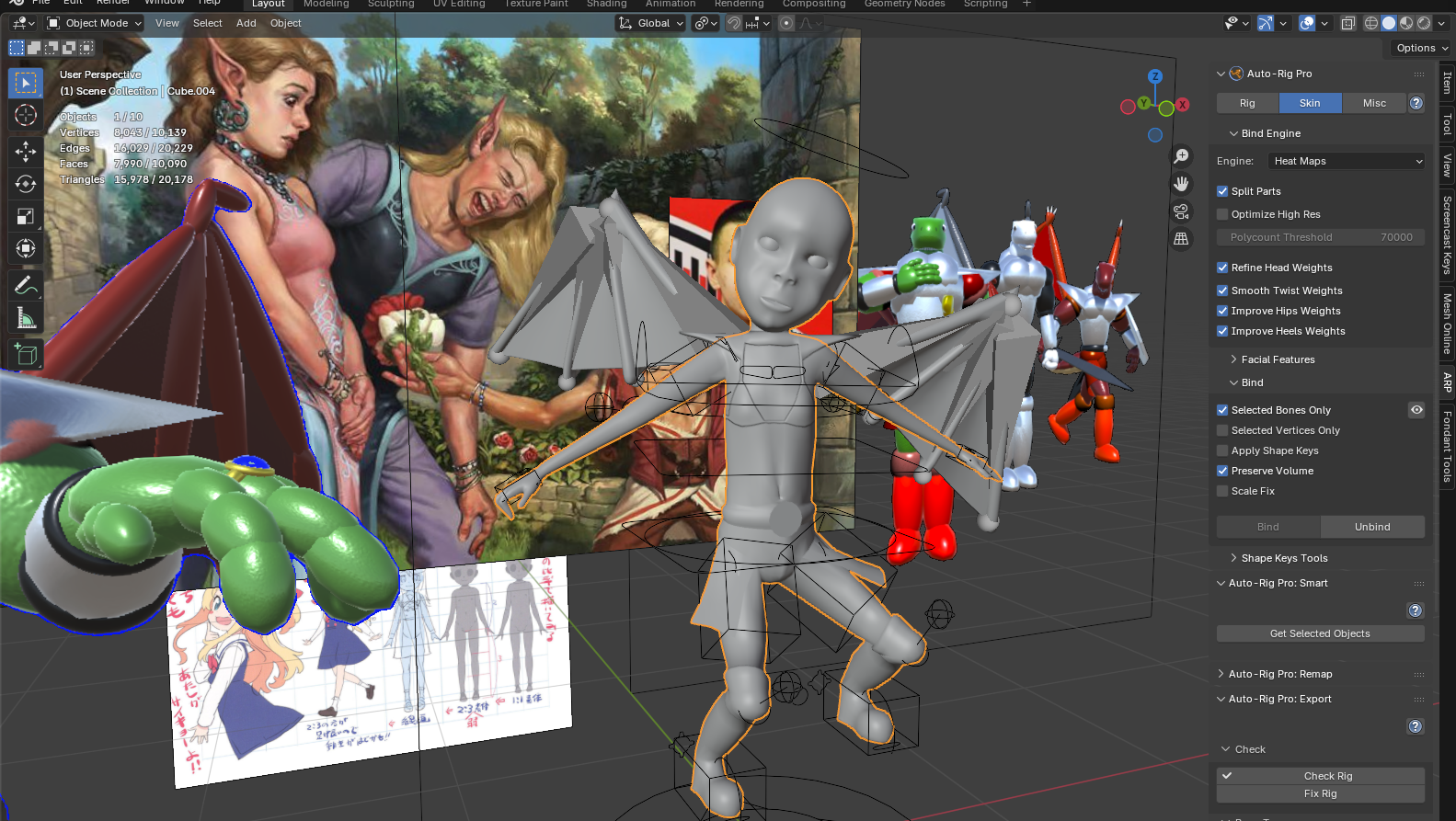Click help icon in Auto-Rig Pro: Export
This screenshot has width=1456, height=821.
[1416, 726]
